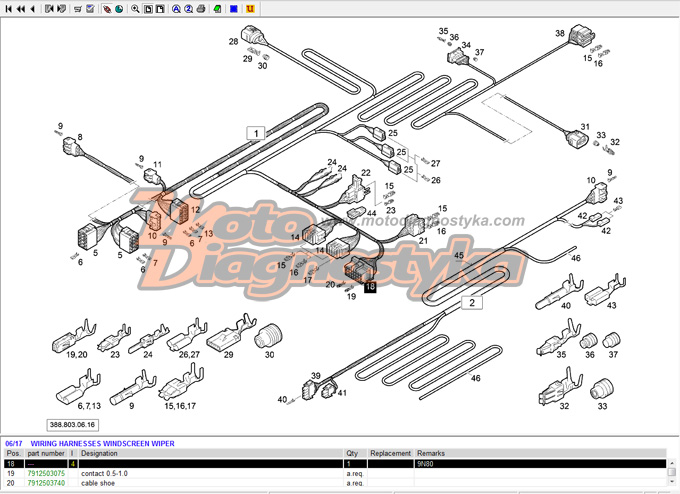Toggle the checklist icon in toolbar
680x494 pixels.
pyautogui.click(x=90, y=9)
